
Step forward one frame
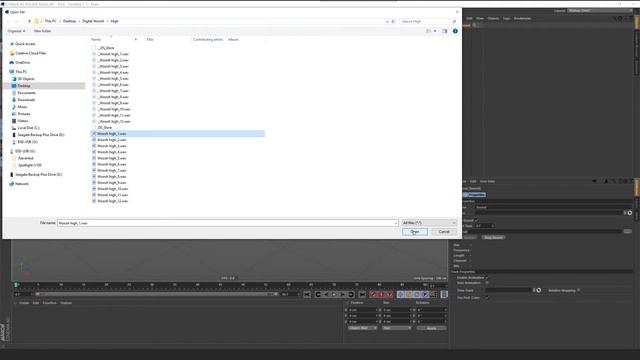[342, 294]
